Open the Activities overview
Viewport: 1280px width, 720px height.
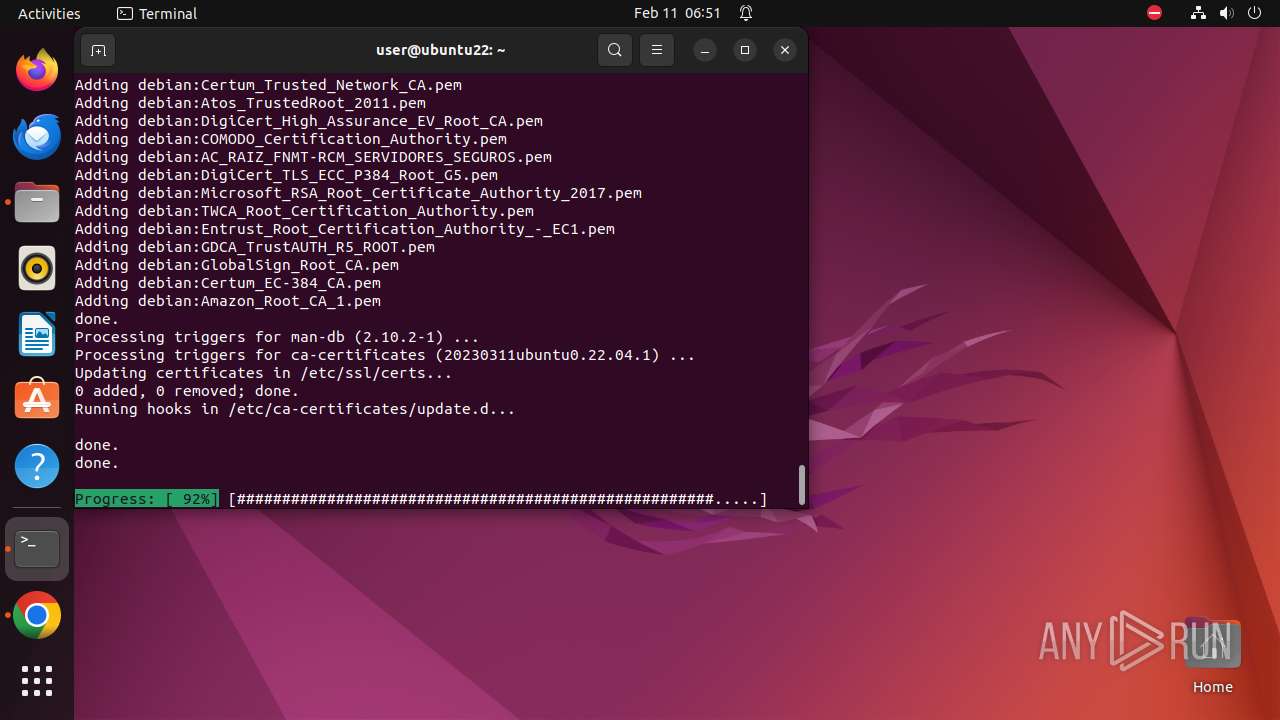49,13
